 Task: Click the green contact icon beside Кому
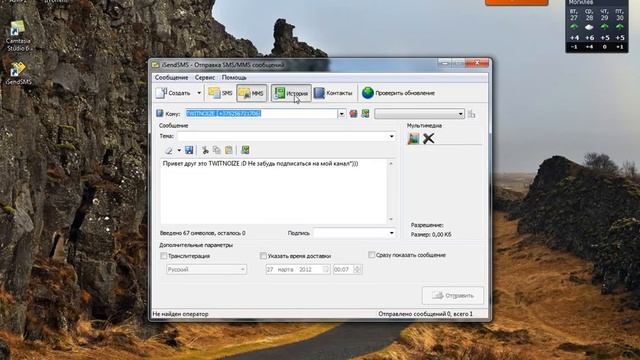coord(365,113)
